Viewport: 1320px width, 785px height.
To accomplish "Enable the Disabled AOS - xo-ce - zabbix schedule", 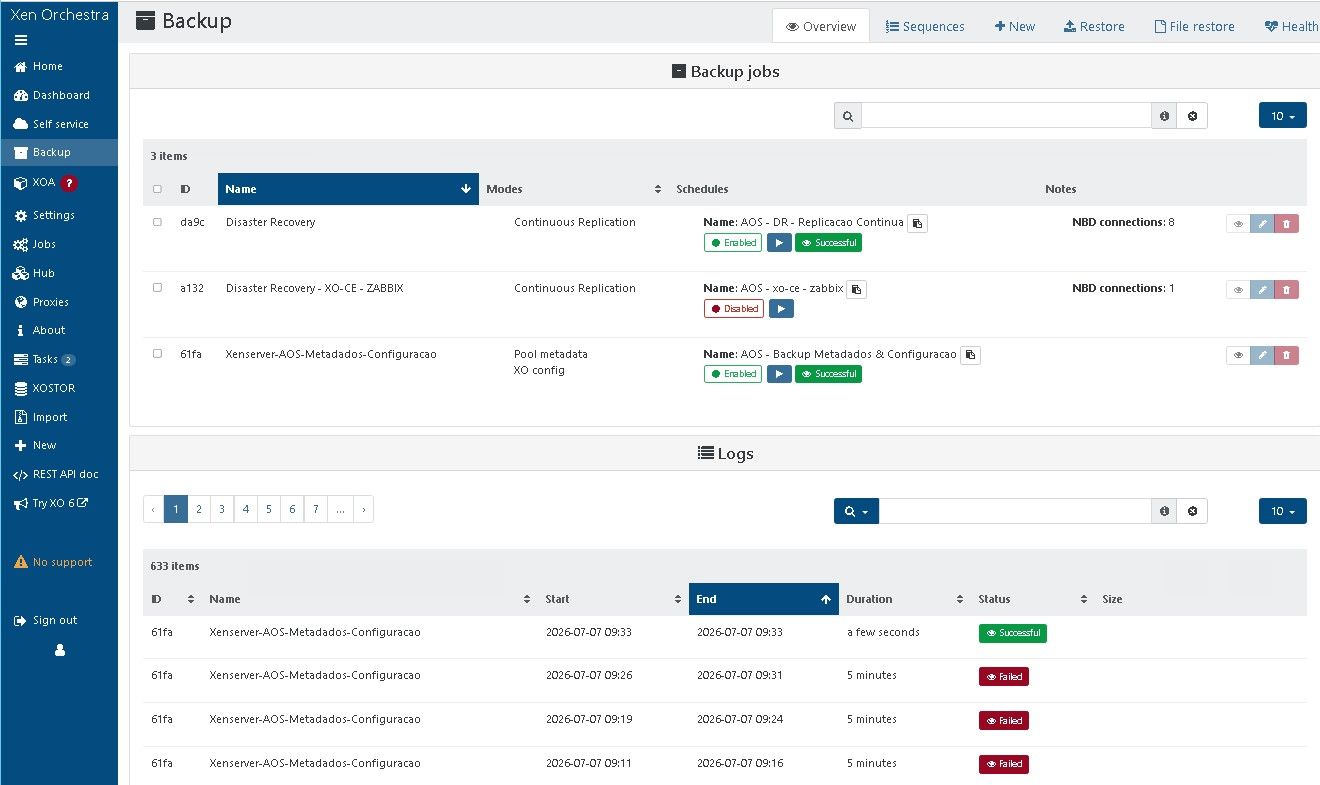I will click(734, 308).
